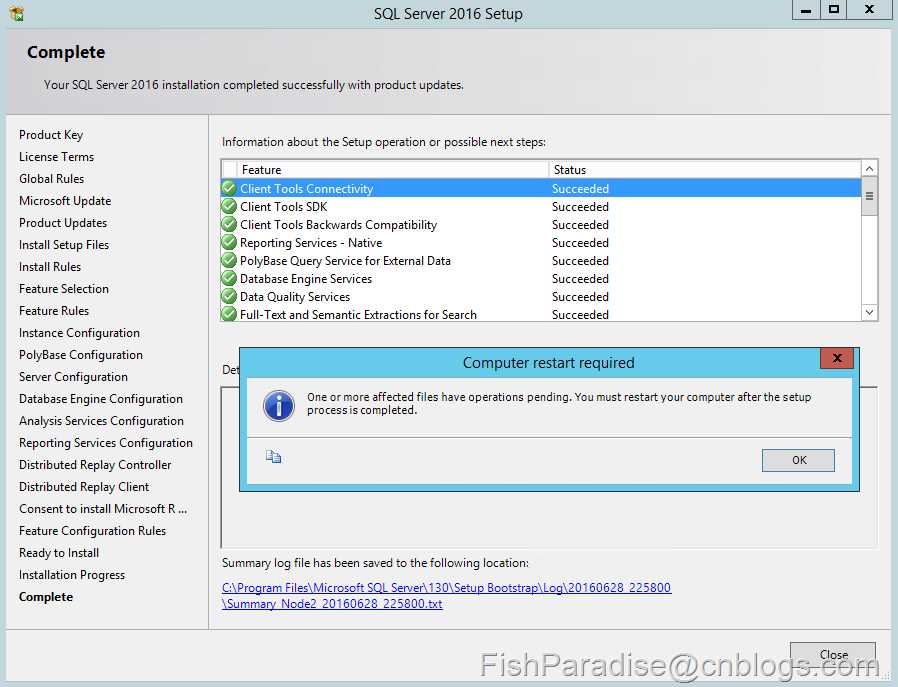Image resolution: width=898 pixels, height=687 pixels.
Task: Select Full-Text and Semantic Extractions for Search row
Action: tap(541, 314)
